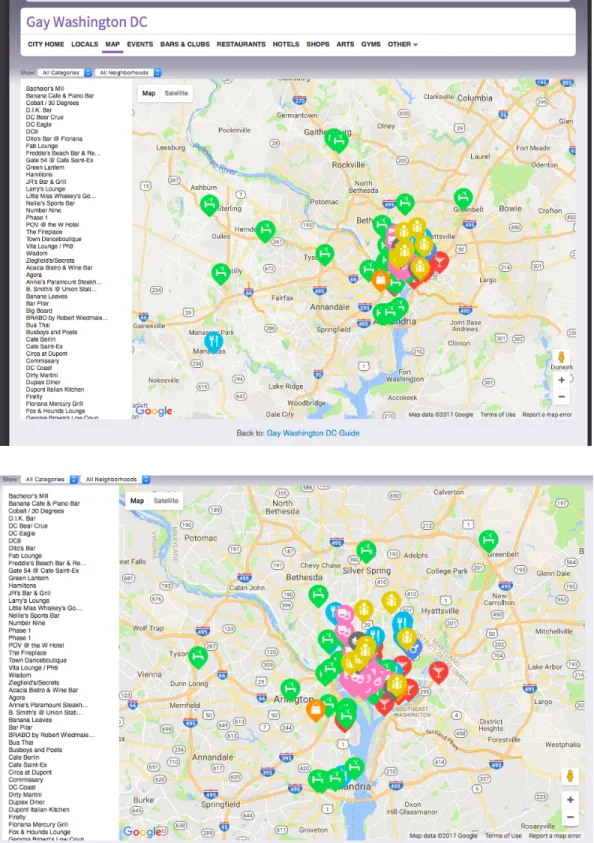This screenshot has width=594, height=843.
Task: Click green hotel marker near Tysons on lower map
Action: (x=198, y=658)
